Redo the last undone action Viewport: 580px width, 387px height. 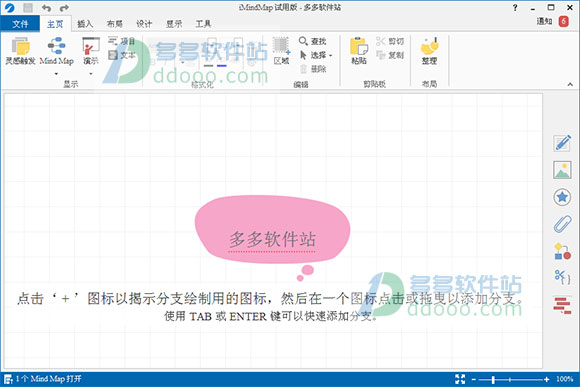(64, 8)
